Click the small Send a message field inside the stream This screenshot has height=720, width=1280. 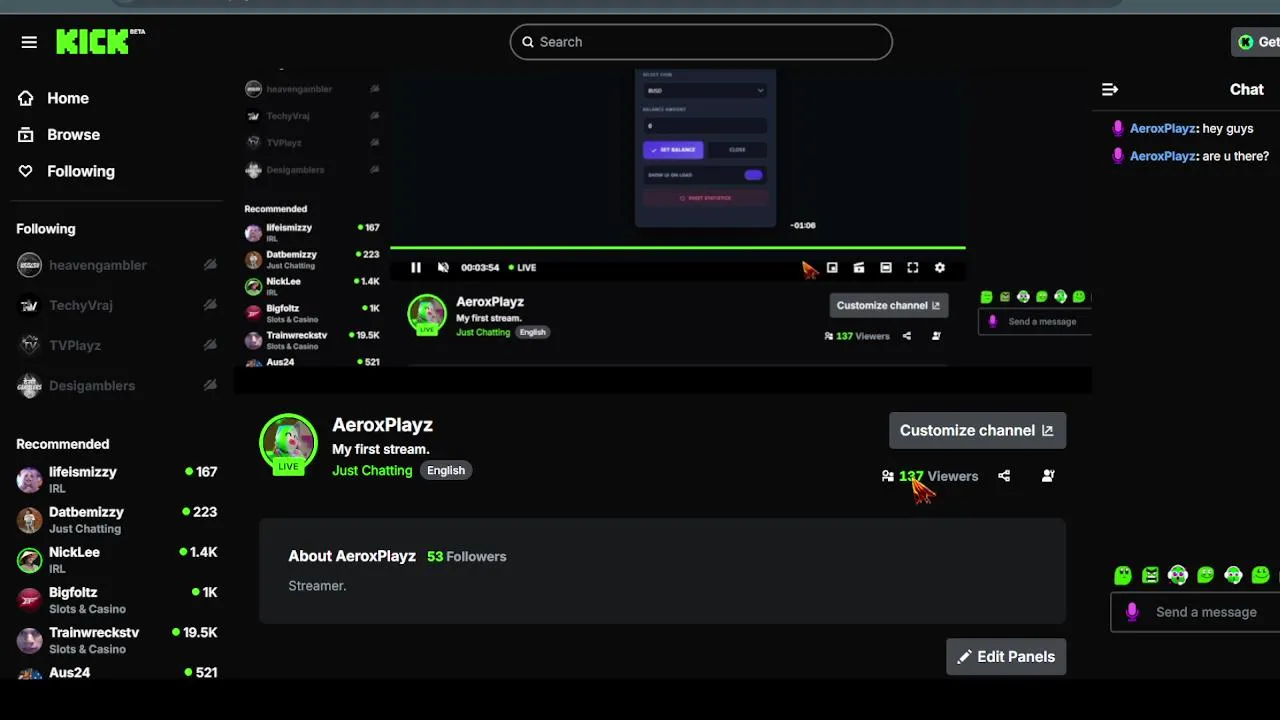[x=1034, y=321]
